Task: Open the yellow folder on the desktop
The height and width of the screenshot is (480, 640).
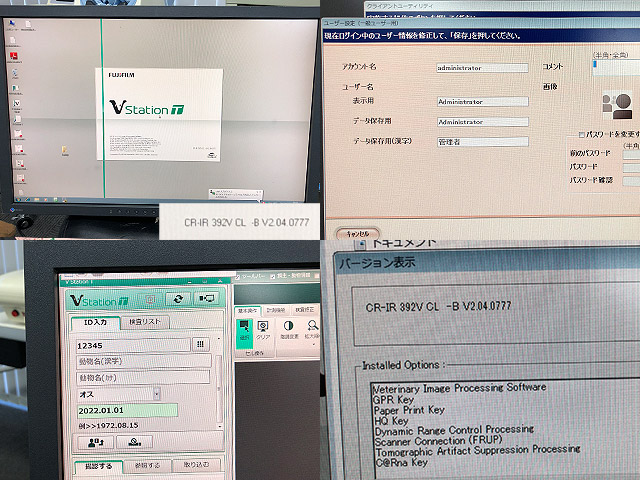Action: click(65, 151)
